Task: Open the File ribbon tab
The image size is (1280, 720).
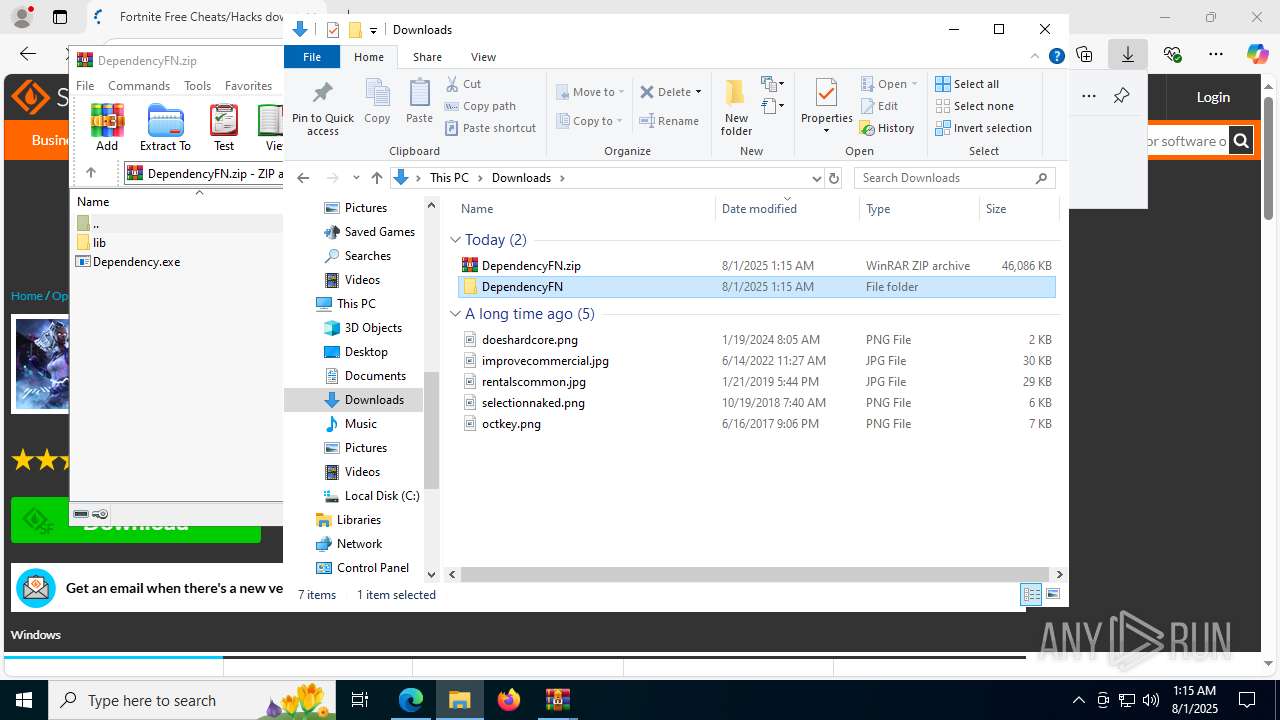Action: point(312,57)
